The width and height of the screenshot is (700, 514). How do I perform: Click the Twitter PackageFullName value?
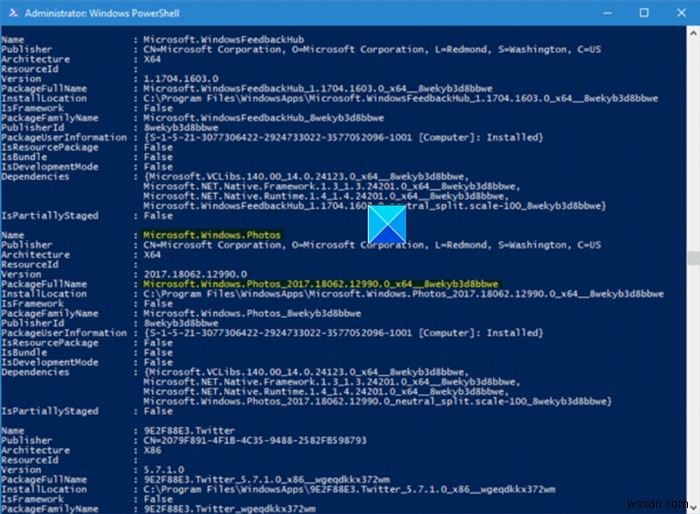267,480
